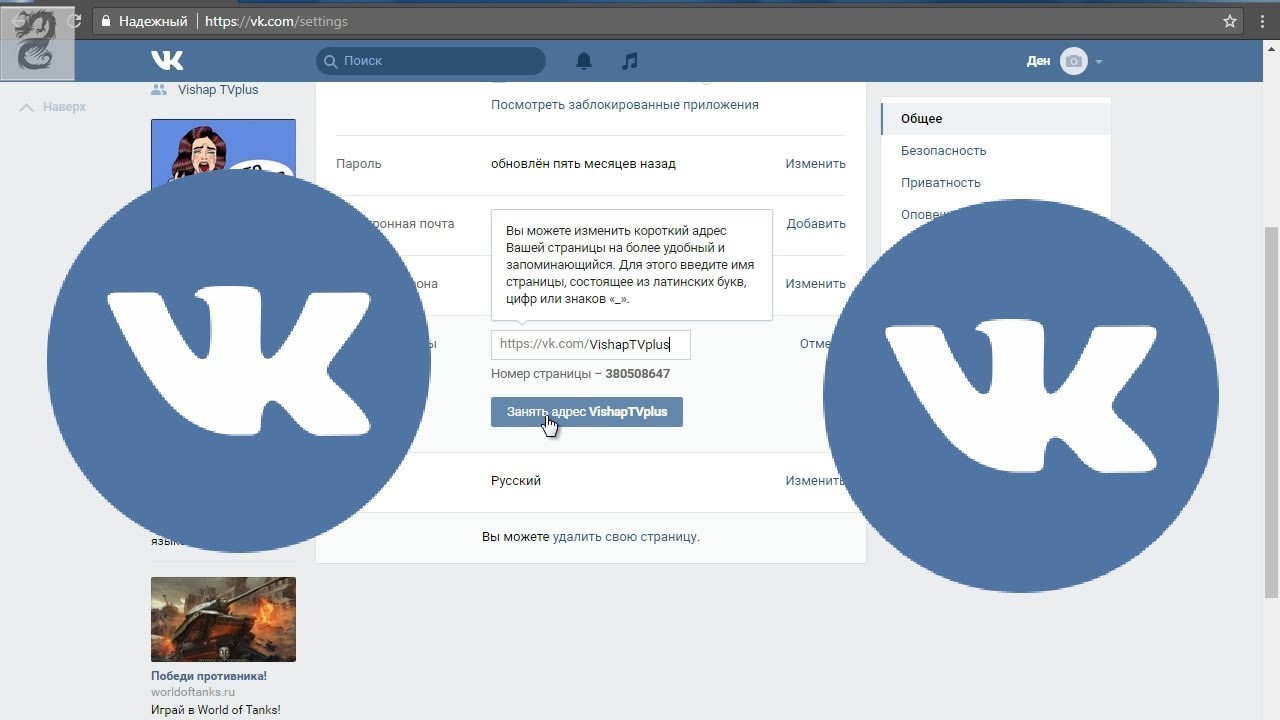Click Изменить in the Русский language row
This screenshot has width=1280, height=720.
(815, 481)
